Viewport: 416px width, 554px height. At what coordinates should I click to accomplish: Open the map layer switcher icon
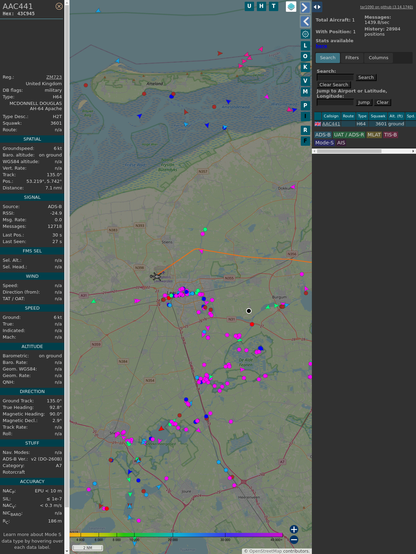click(291, 6)
